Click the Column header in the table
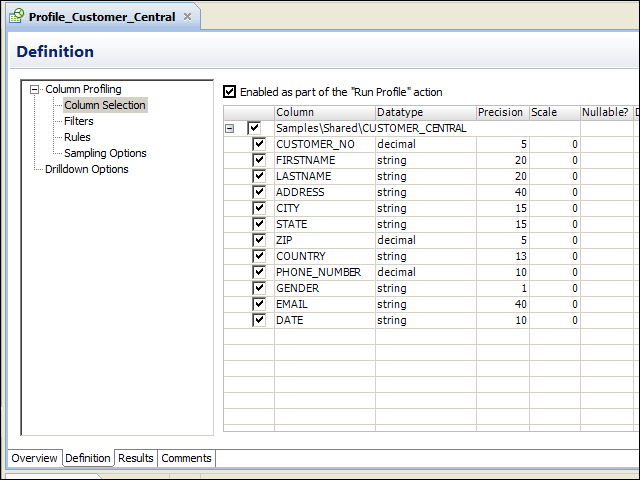The height and width of the screenshot is (480, 640). (x=324, y=112)
